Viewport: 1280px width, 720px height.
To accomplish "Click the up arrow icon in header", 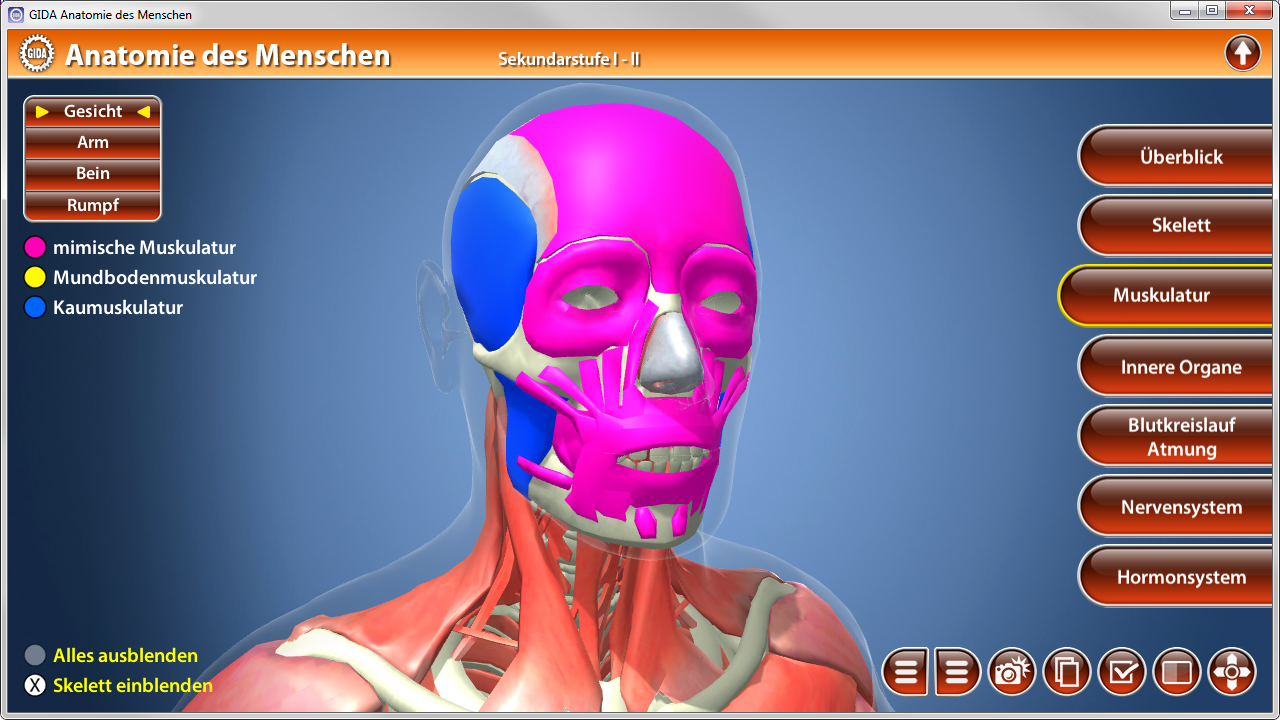I will (x=1242, y=53).
